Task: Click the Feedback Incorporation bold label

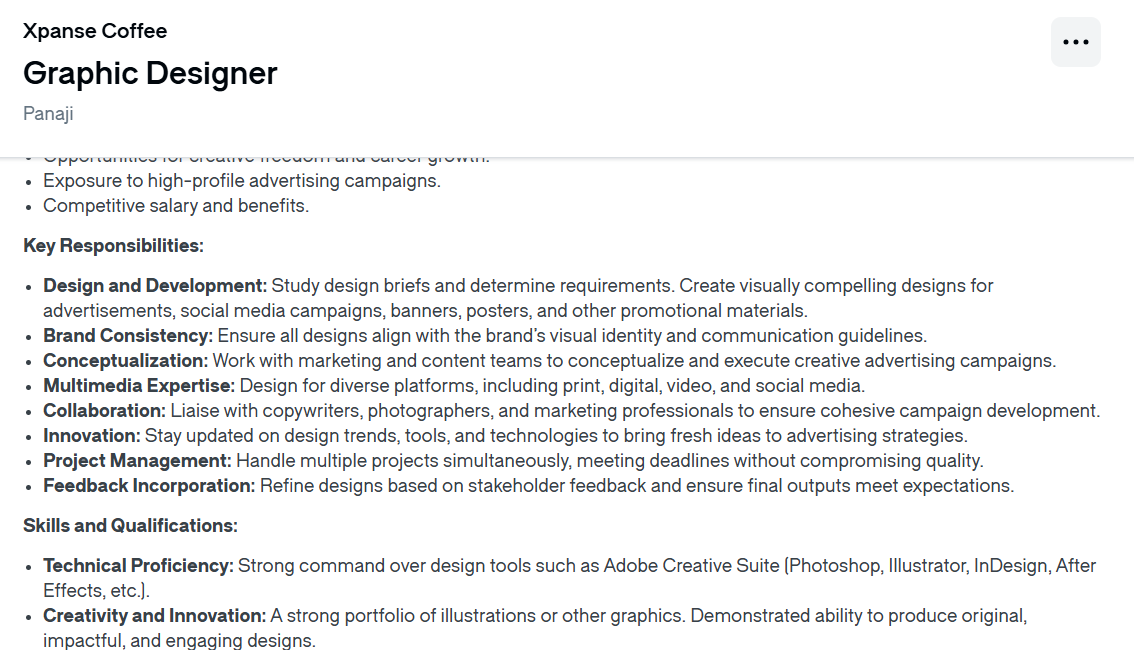Action: (149, 486)
